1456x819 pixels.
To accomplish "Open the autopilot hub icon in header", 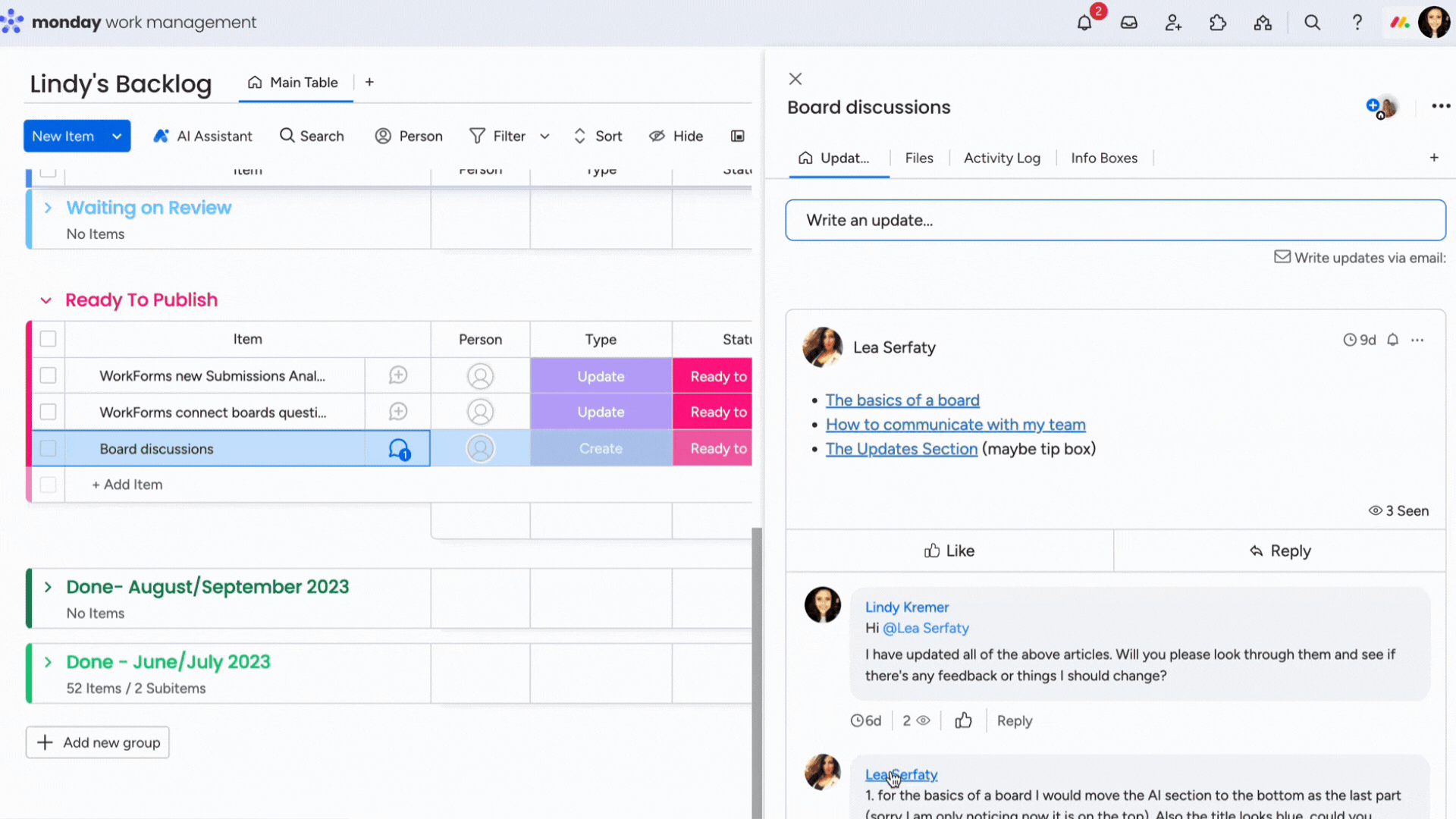I will [1263, 23].
